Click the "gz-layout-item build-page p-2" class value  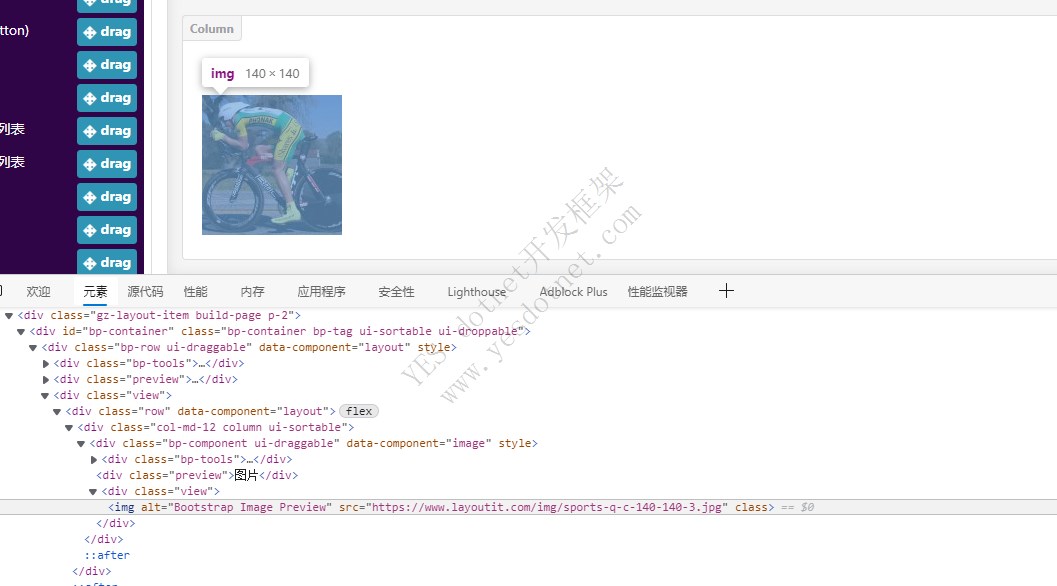pos(191,315)
